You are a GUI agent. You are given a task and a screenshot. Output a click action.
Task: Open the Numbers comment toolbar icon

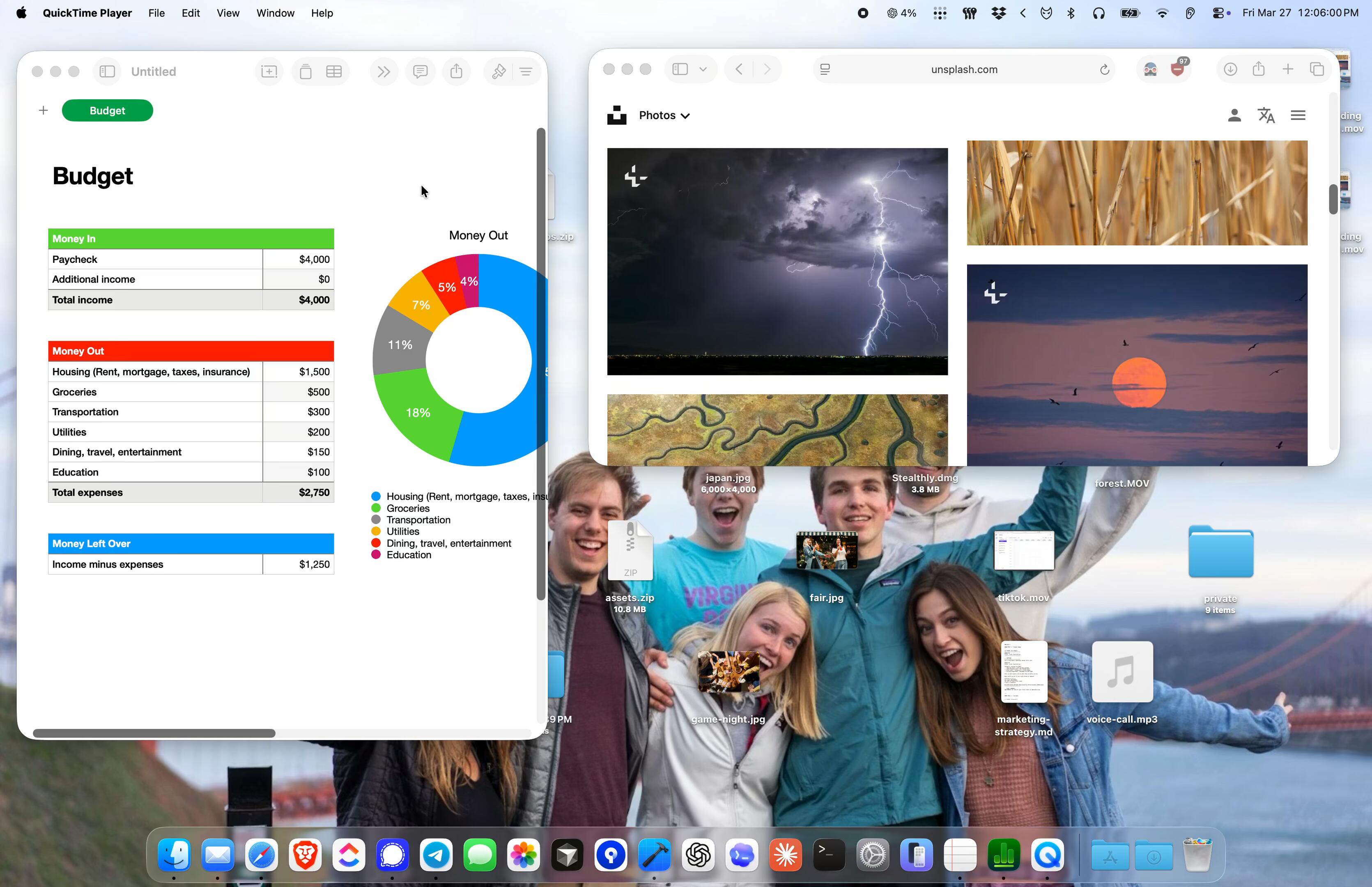pyautogui.click(x=421, y=71)
